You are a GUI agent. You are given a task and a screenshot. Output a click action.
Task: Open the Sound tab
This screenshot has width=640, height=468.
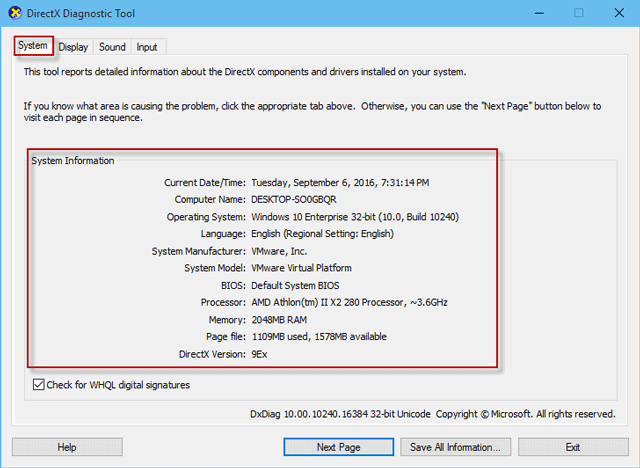tap(112, 47)
